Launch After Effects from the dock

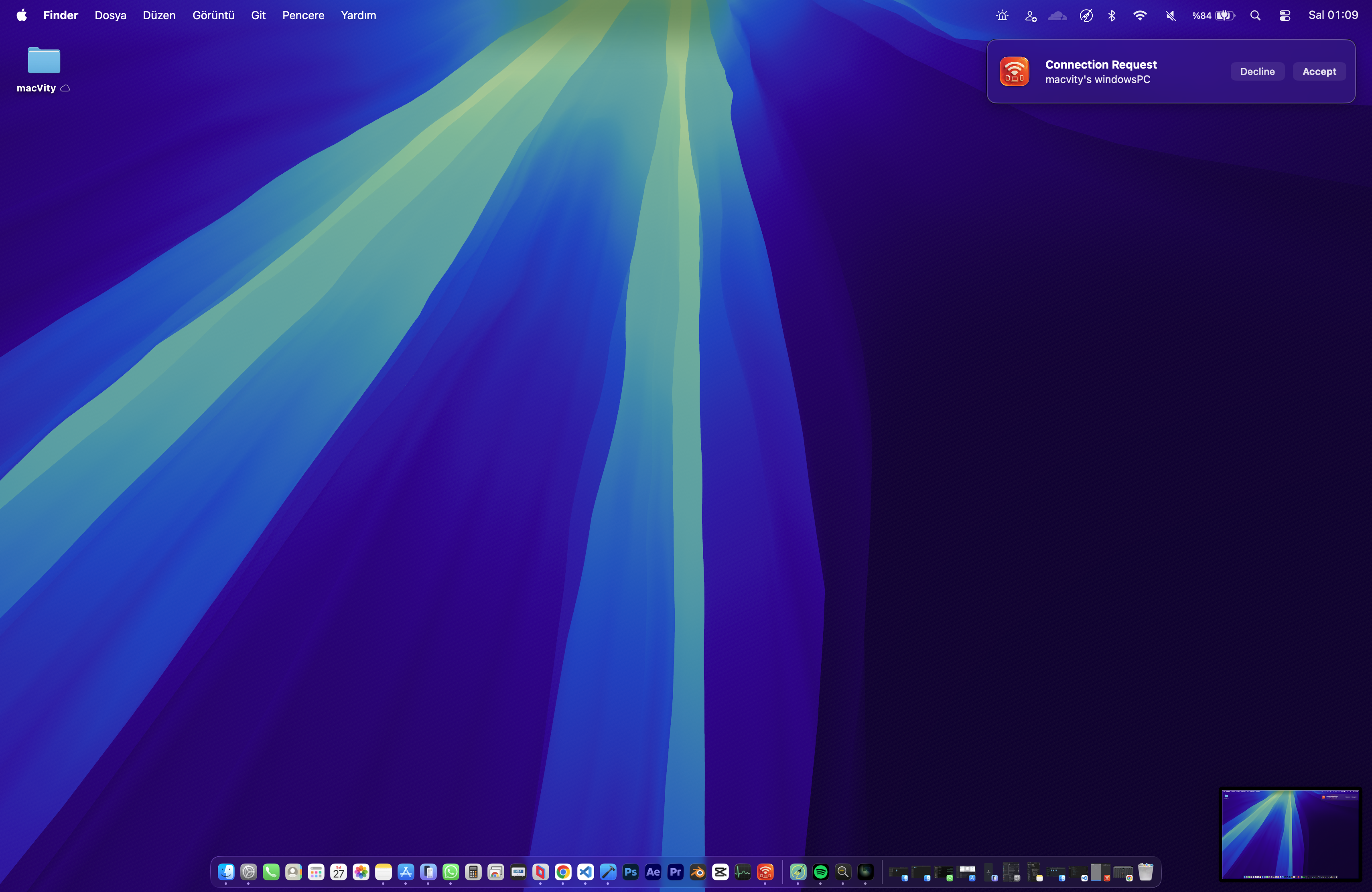pos(653,872)
